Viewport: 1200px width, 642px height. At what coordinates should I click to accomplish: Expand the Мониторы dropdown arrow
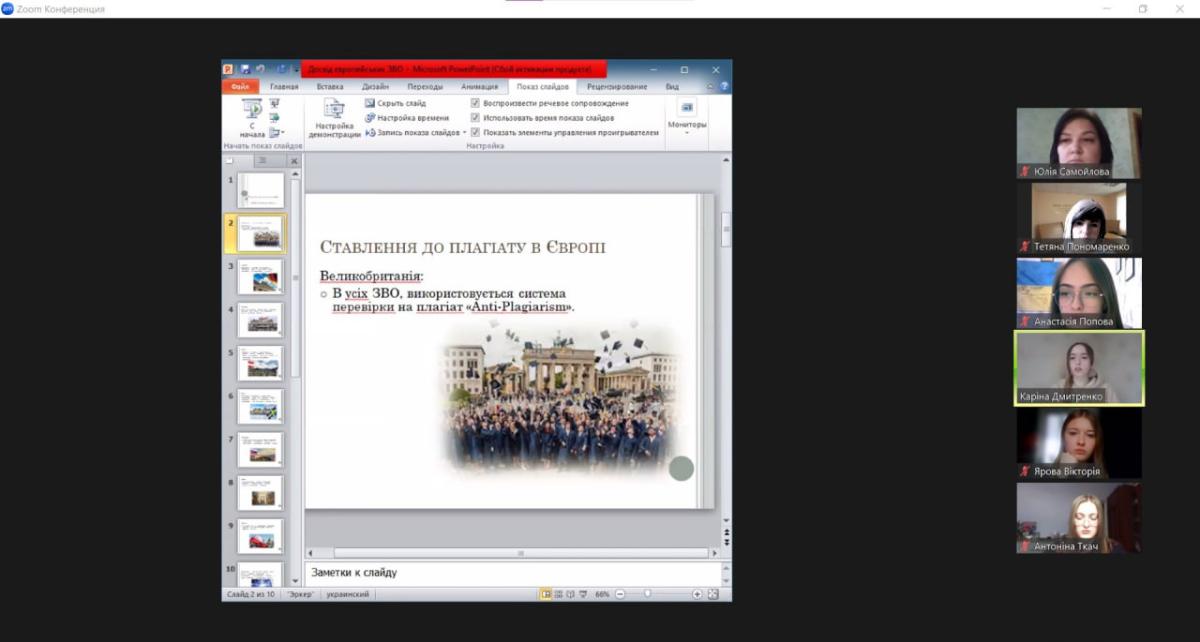(687, 133)
